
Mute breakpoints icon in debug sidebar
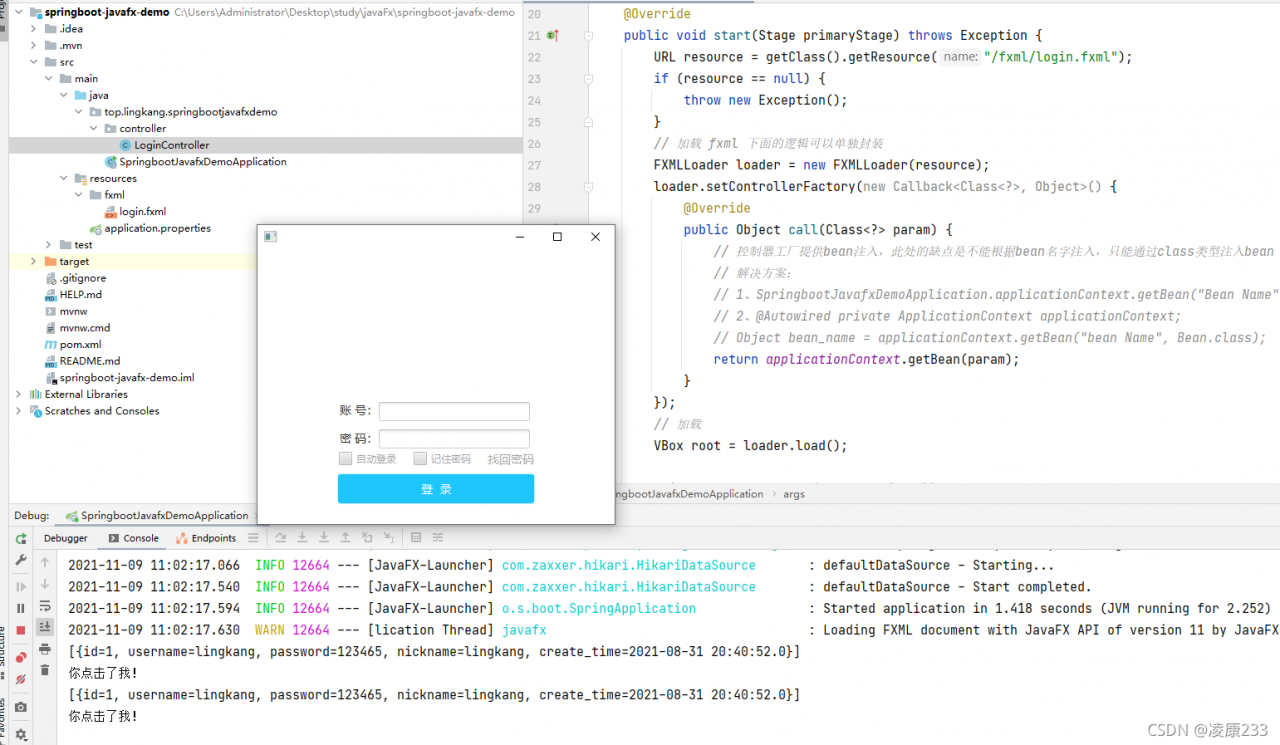[x=20, y=679]
